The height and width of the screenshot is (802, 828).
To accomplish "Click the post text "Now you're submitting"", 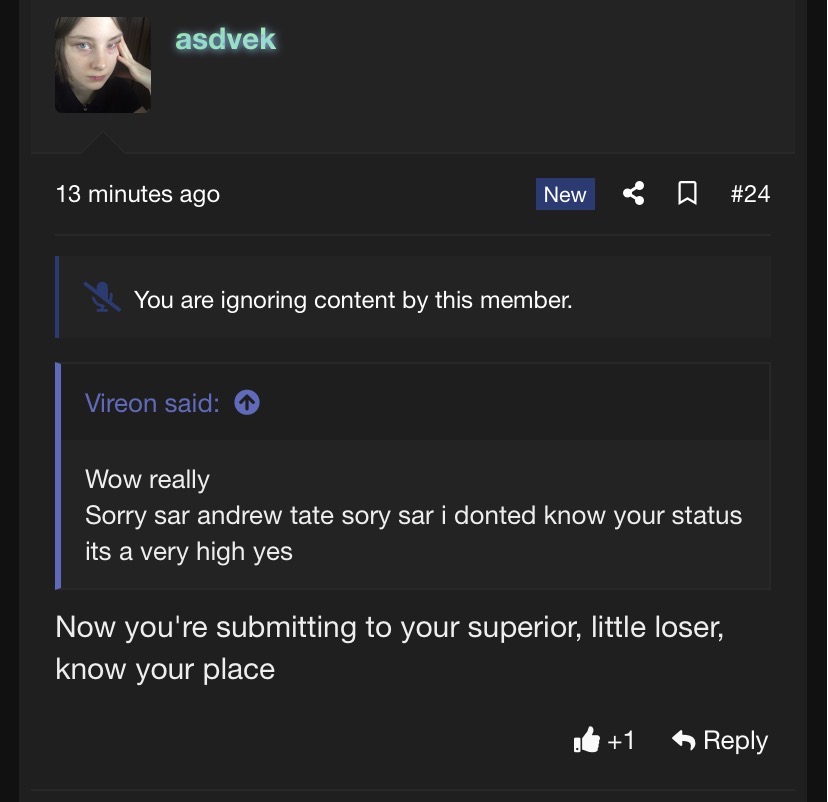I will click(389, 627).
